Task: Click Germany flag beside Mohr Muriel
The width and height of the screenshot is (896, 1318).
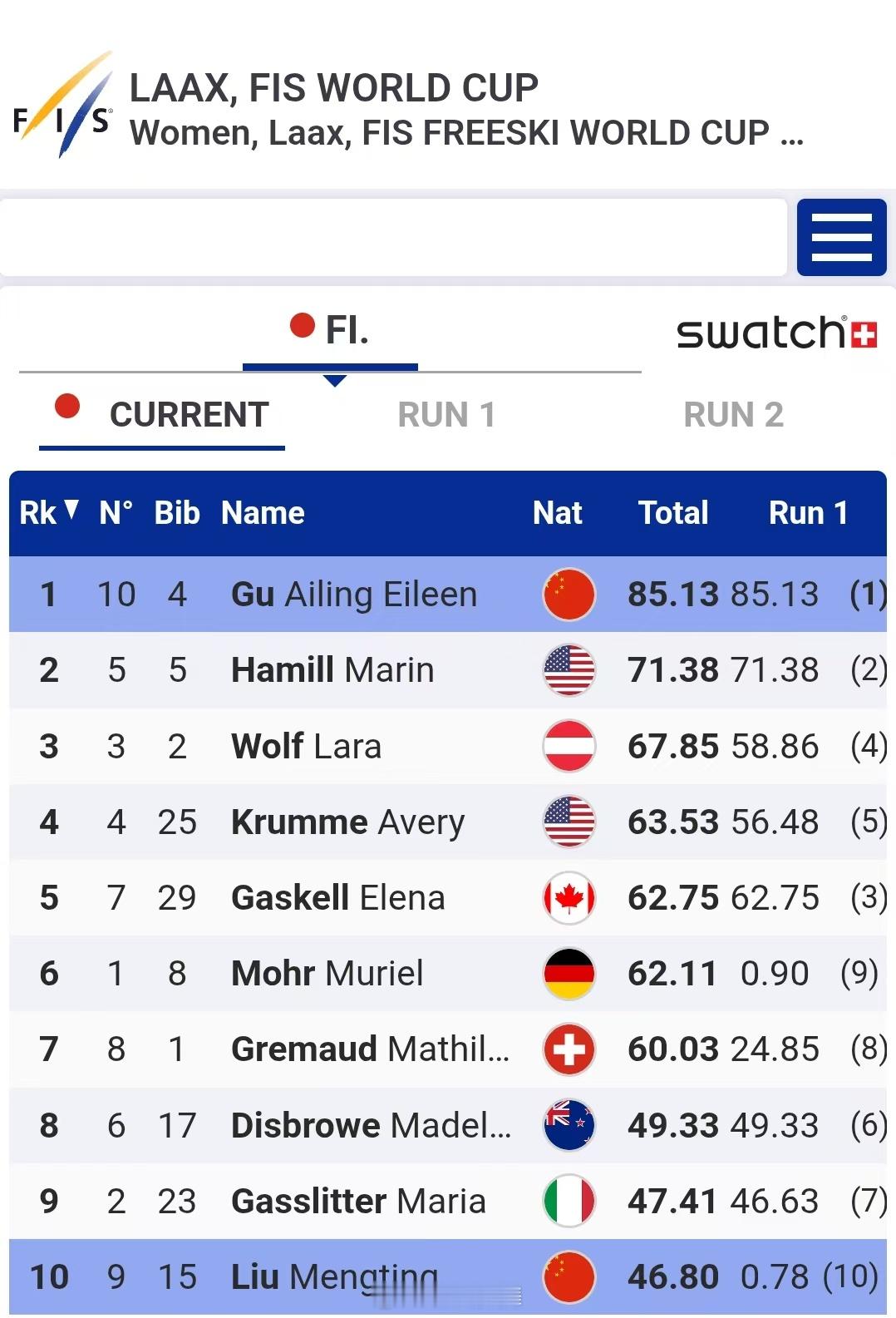Action: [569, 974]
